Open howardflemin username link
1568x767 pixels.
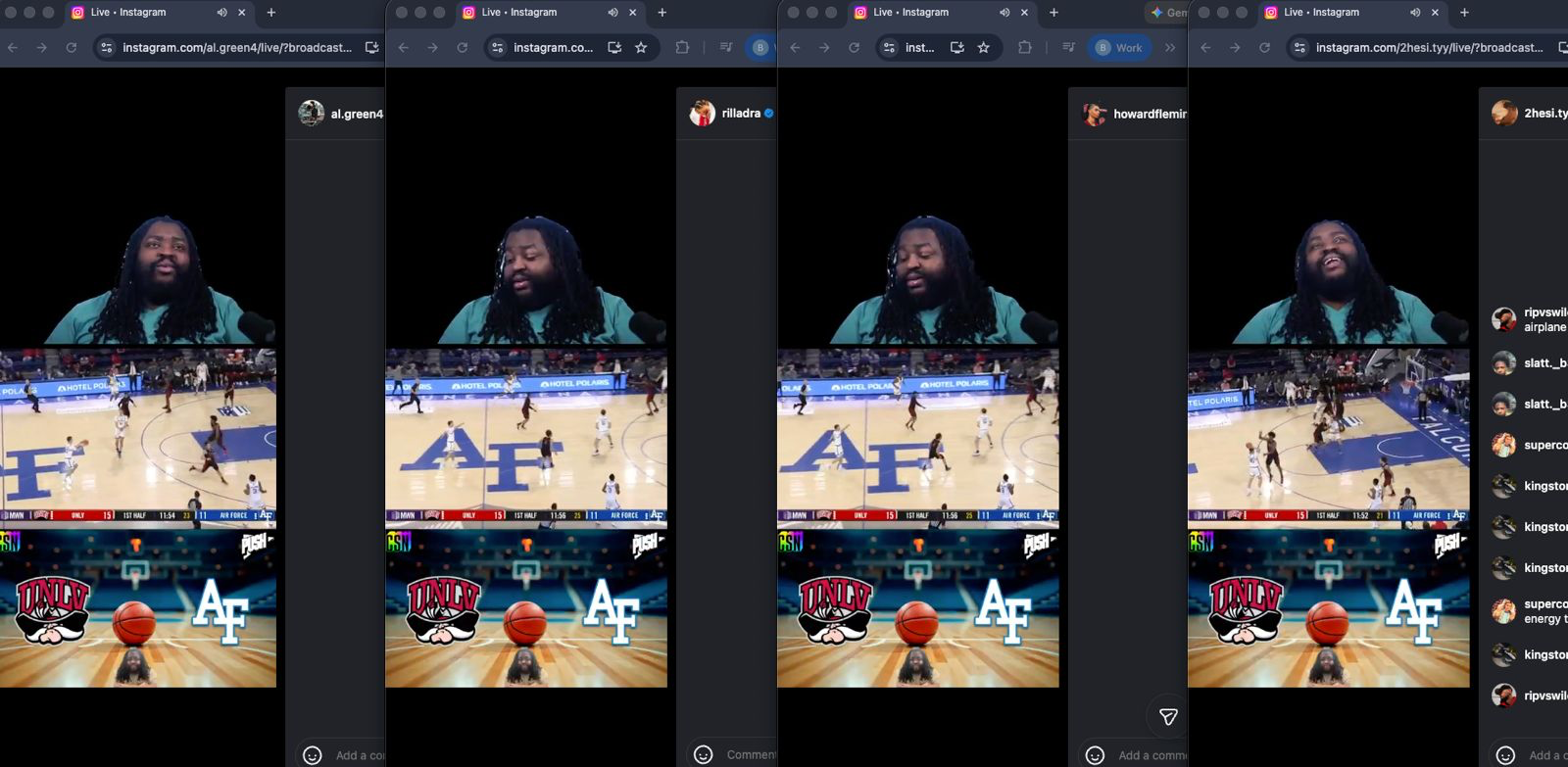(1150, 114)
